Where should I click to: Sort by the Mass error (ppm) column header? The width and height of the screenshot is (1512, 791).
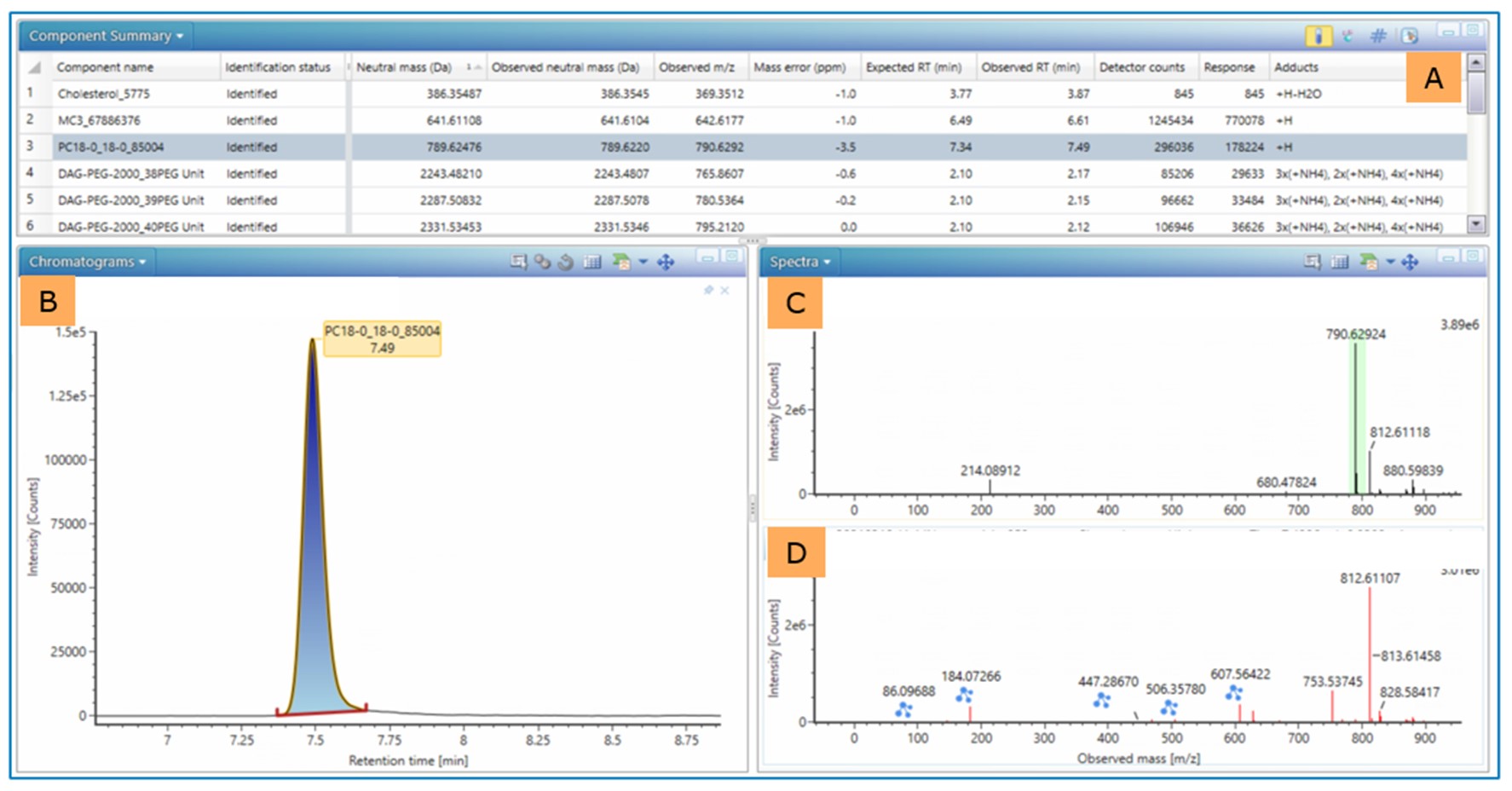(799, 66)
